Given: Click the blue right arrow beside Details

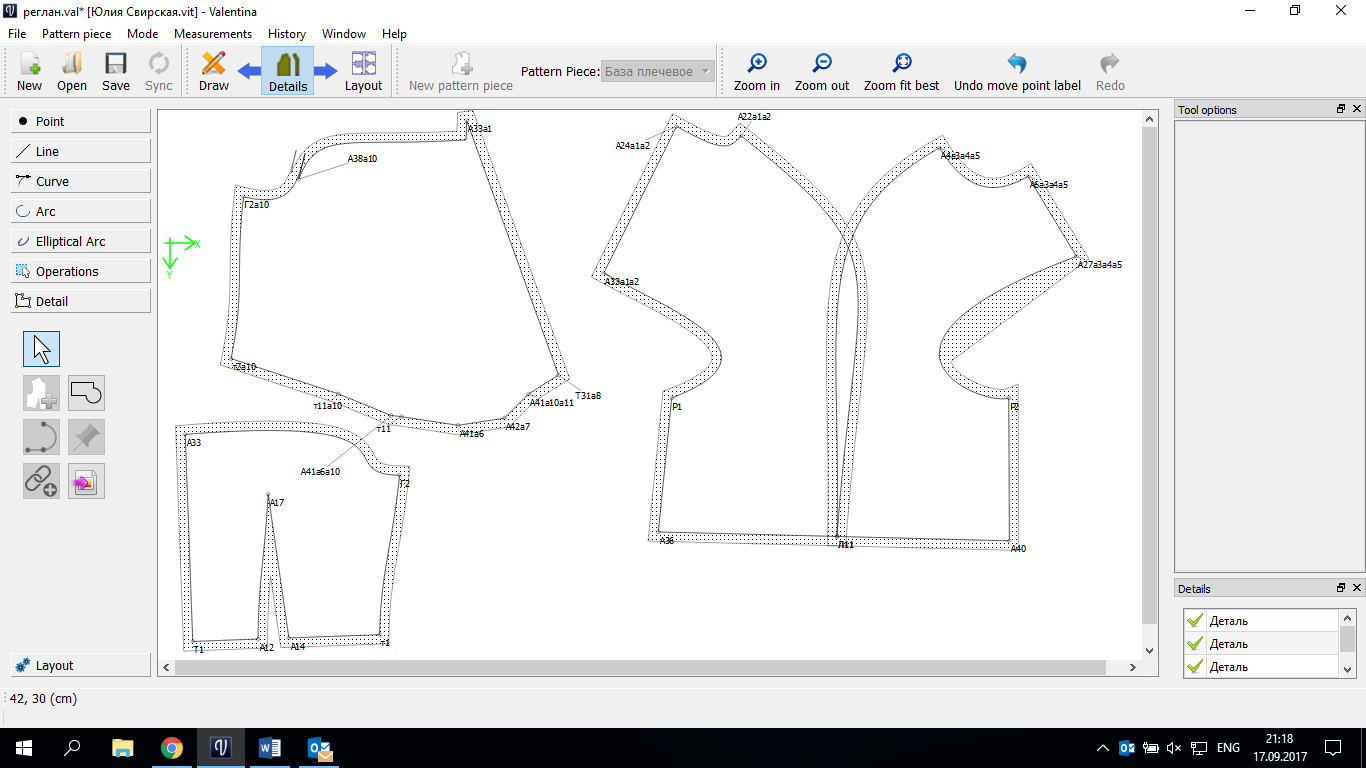Looking at the screenshot, I should pyautogui.click(x=326, y=70).
